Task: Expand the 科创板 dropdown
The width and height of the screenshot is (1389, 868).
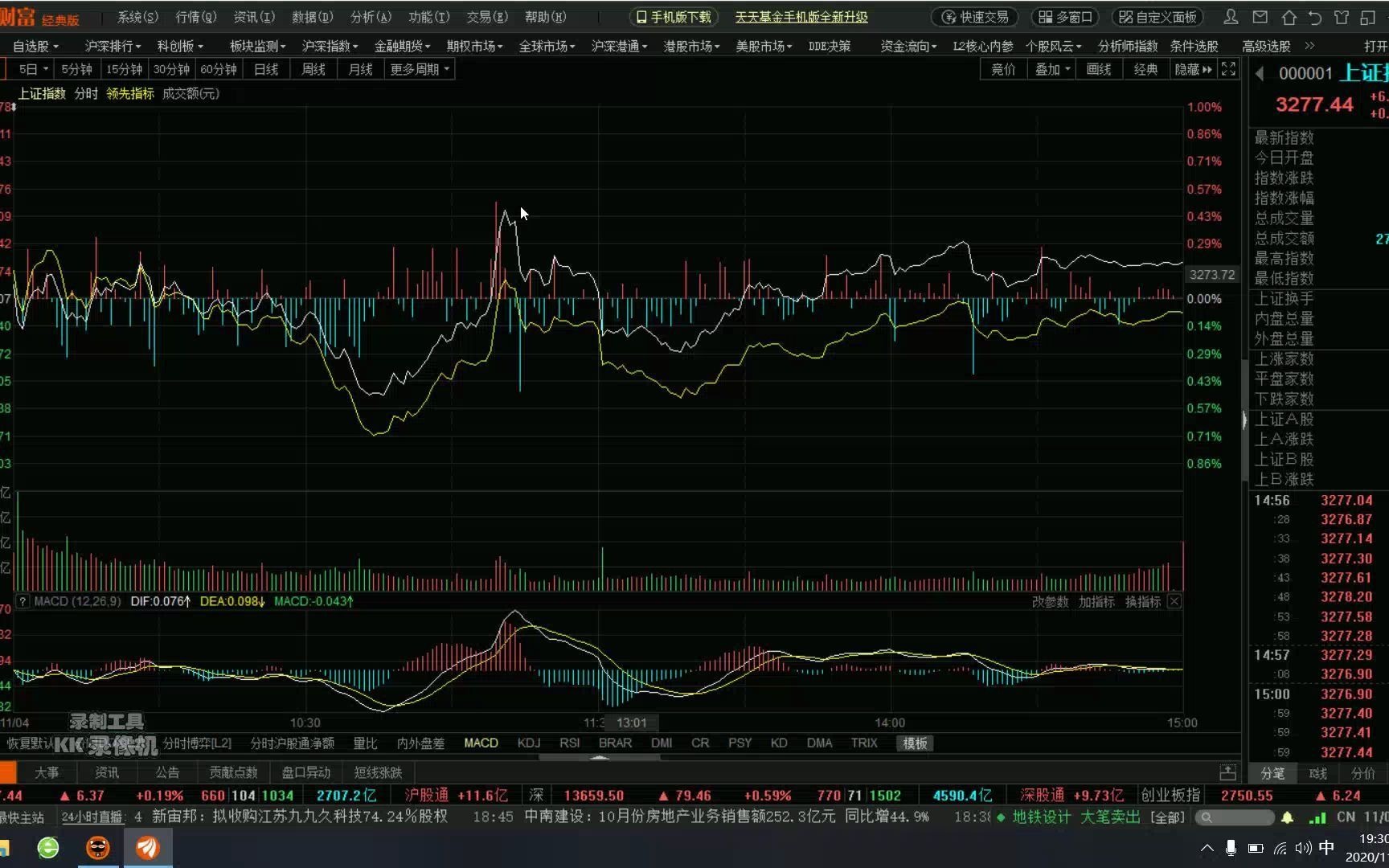Action: click(180, 47)
